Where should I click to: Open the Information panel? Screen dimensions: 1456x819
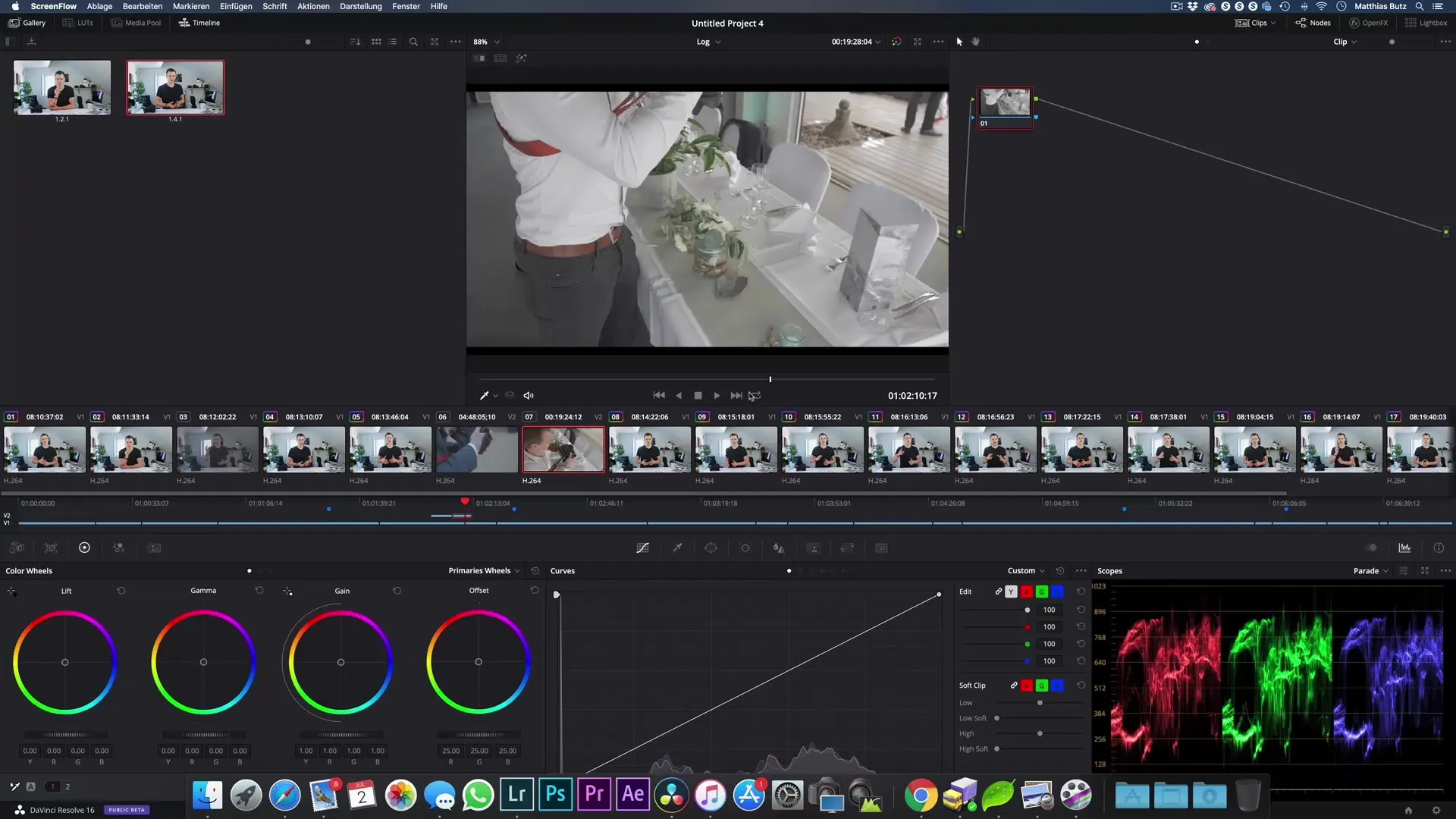(1439, 548)
